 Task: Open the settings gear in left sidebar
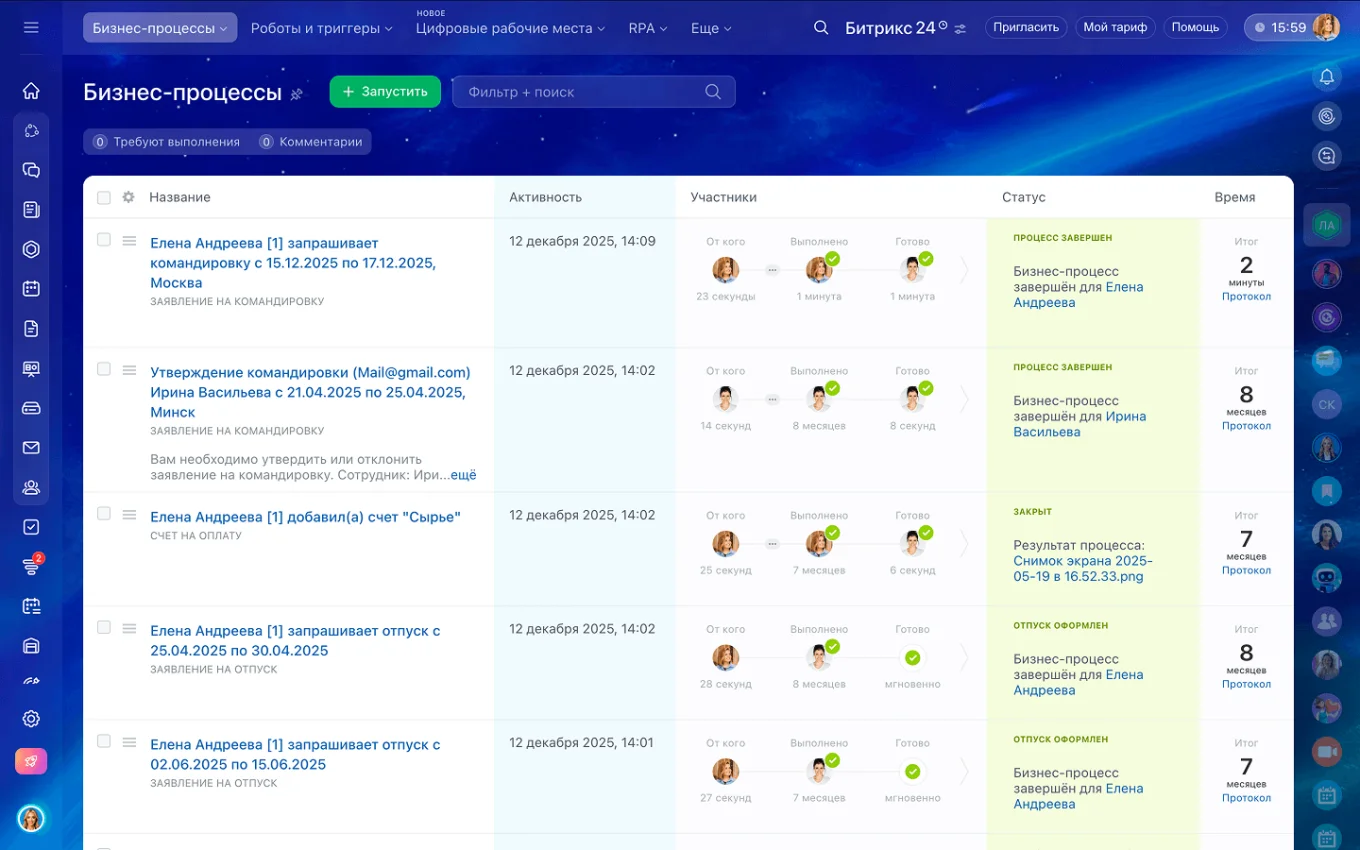pyautogui.click(x=31, y=719)
